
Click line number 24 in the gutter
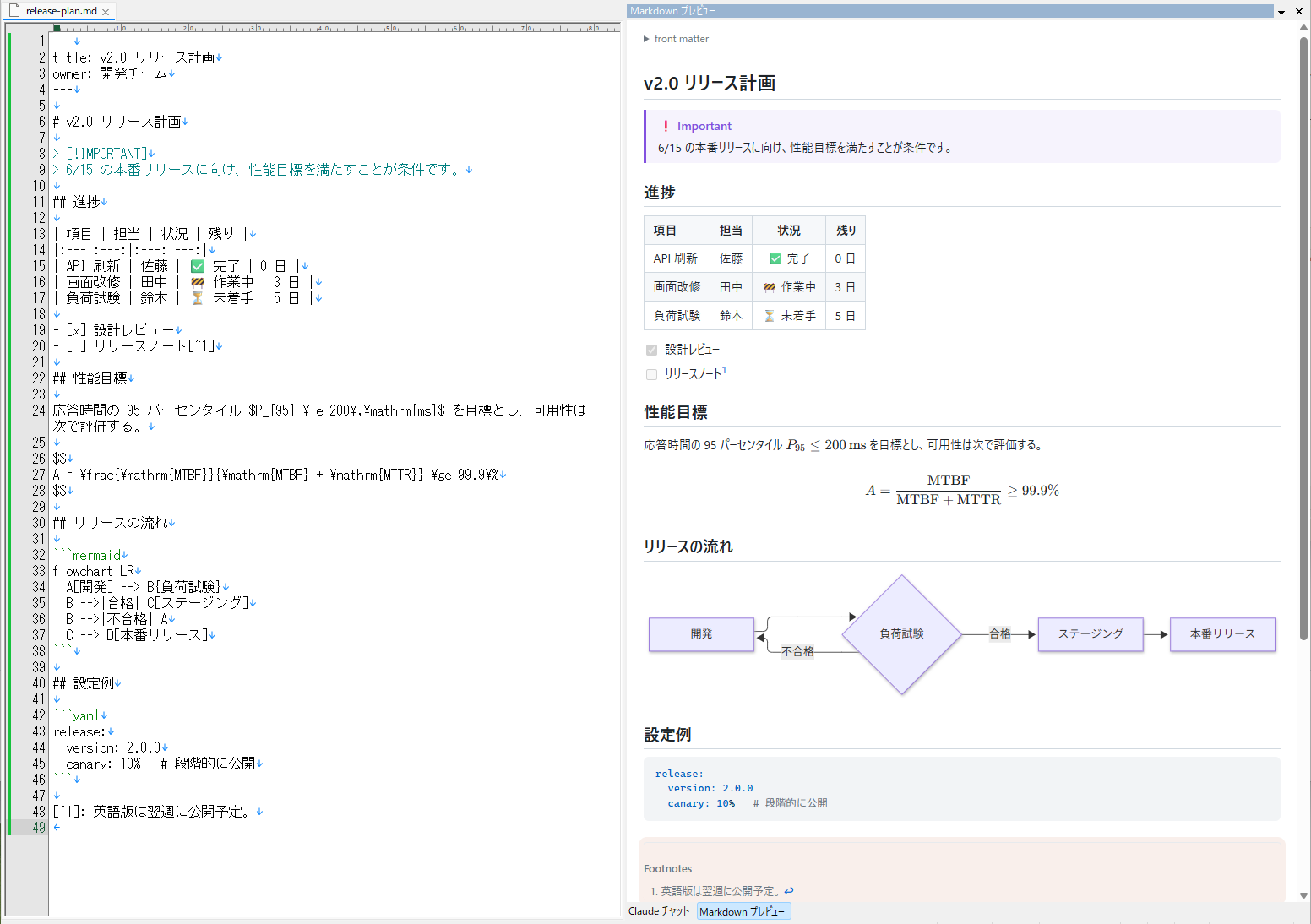click(39, 410)
